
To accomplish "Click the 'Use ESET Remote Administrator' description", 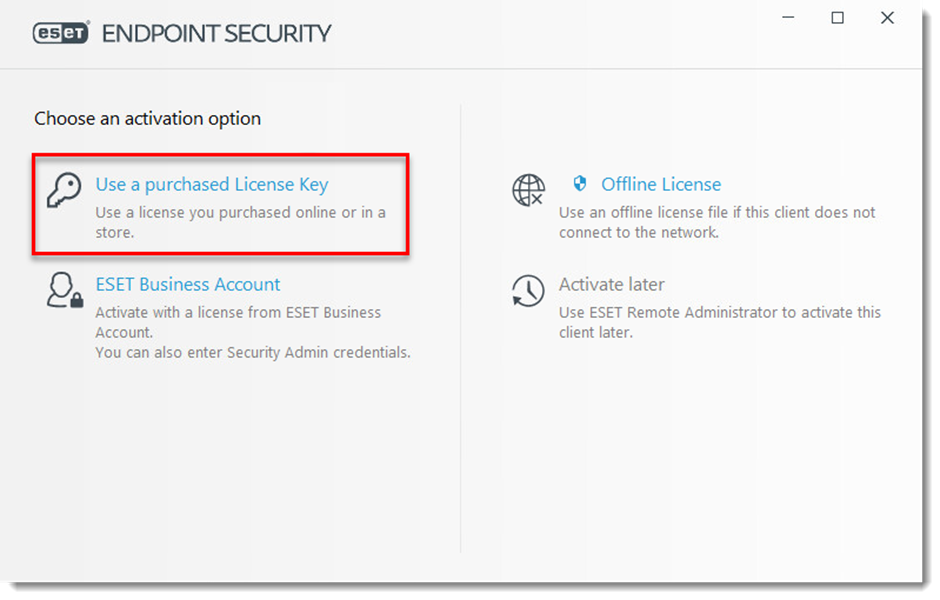I will click(719, 321).
